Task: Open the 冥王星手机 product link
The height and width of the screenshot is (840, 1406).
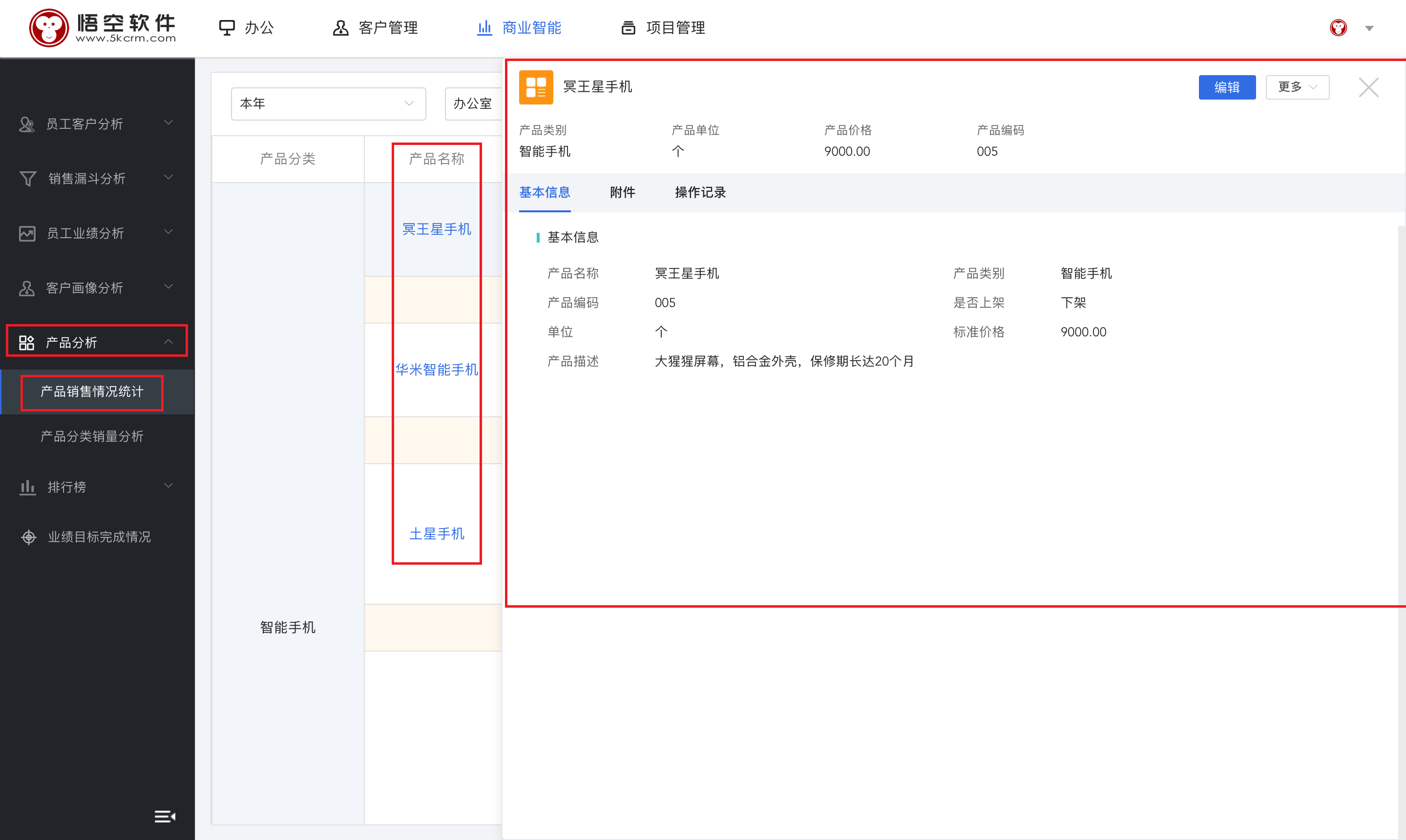Action: tap(437, 229)
